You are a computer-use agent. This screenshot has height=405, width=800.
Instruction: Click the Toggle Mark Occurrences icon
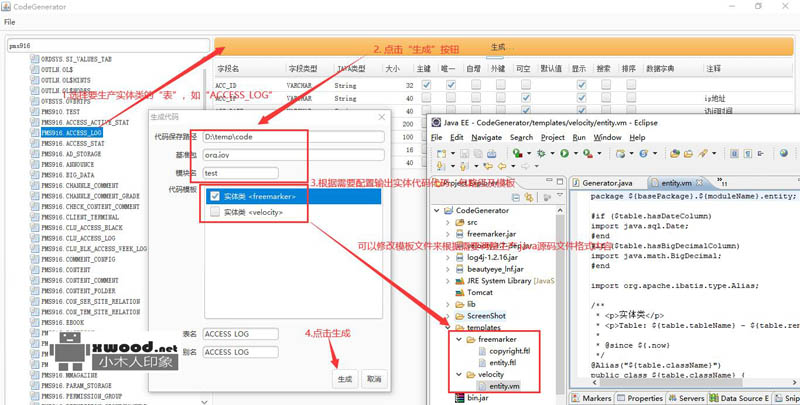point(734,154)
